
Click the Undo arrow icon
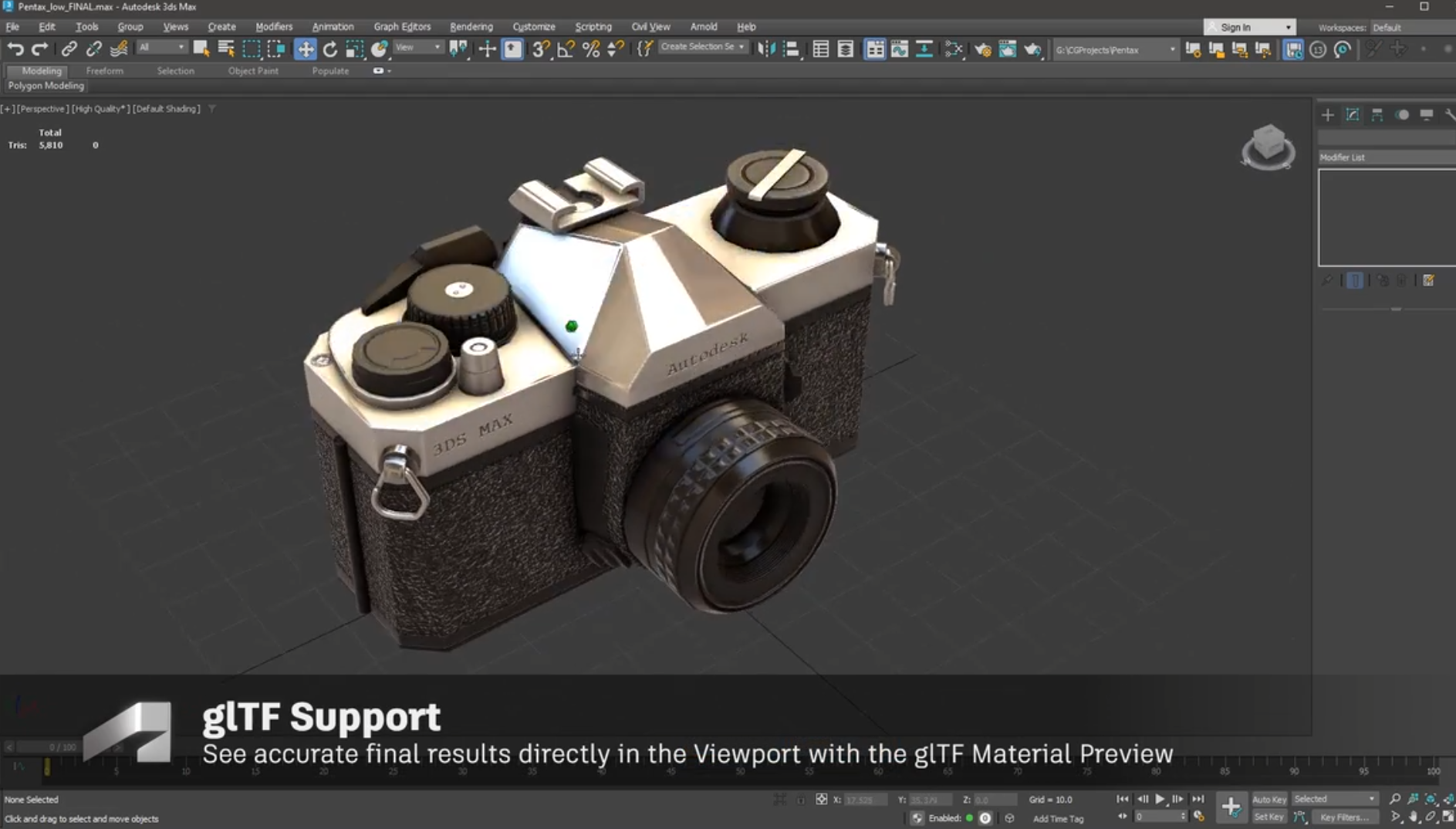(x=15, y=49)
